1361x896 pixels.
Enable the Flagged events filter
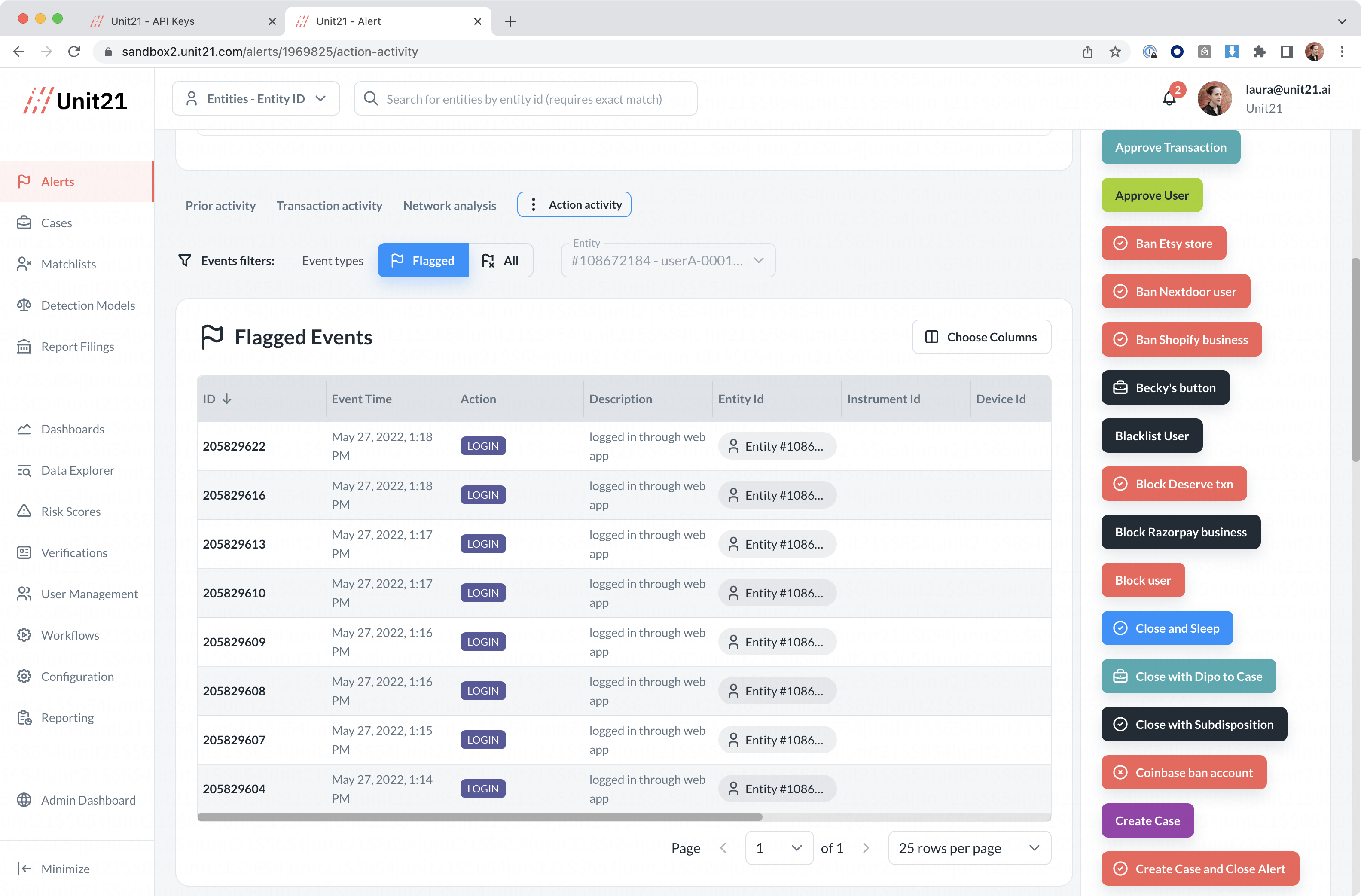point(423,261)
